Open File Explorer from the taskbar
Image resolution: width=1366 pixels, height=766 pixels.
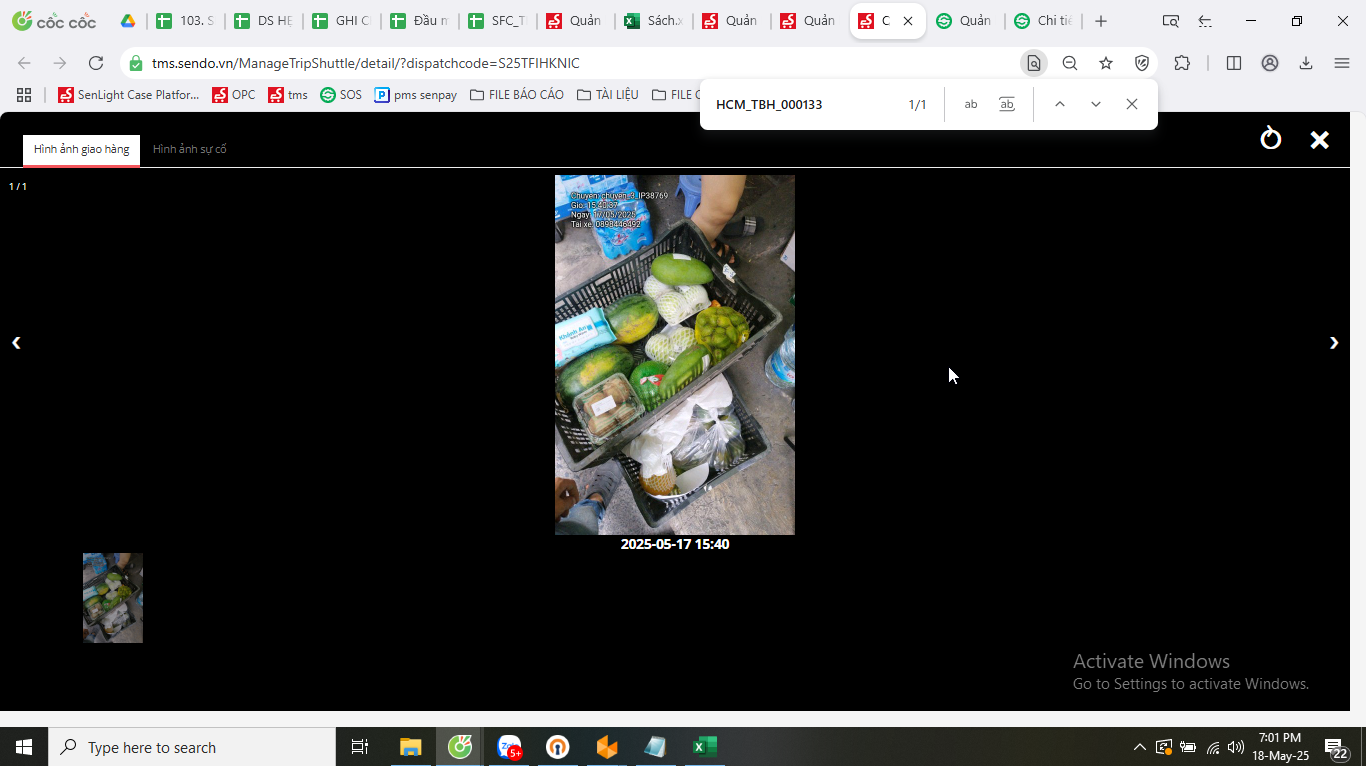point(410,747)
